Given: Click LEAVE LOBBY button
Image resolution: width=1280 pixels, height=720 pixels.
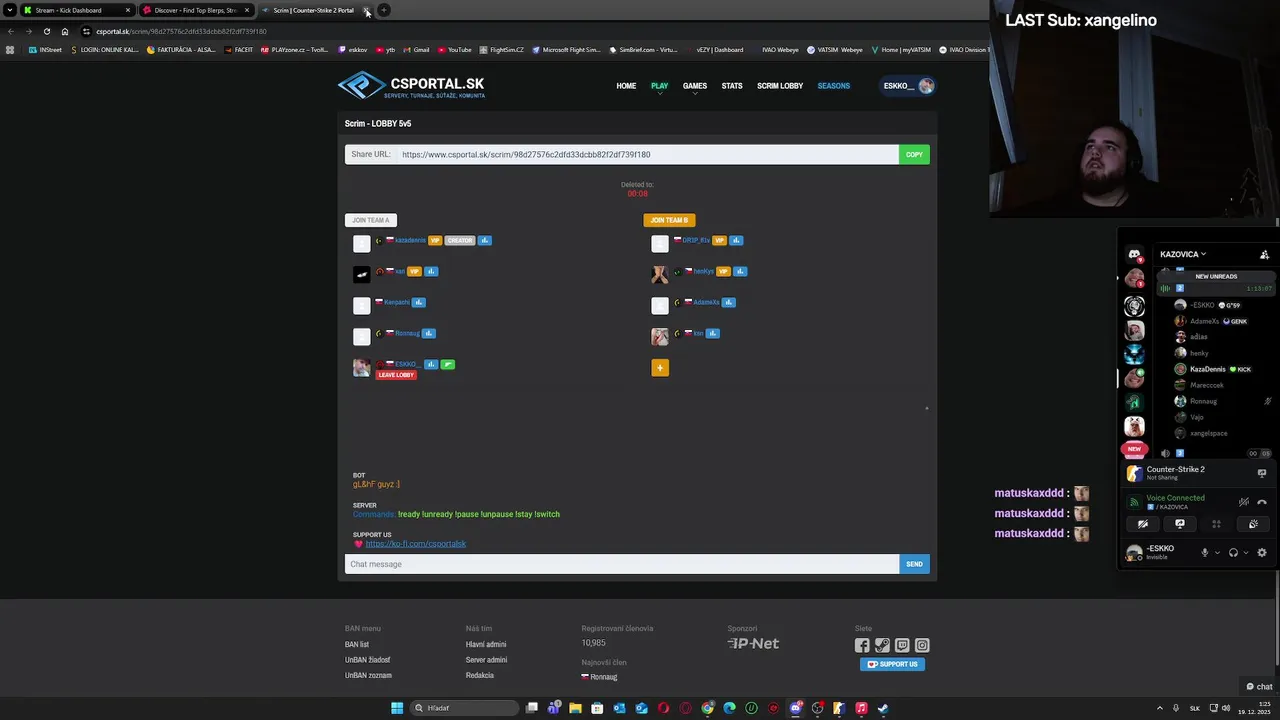Looking at the screenshot, I should 396,375.
